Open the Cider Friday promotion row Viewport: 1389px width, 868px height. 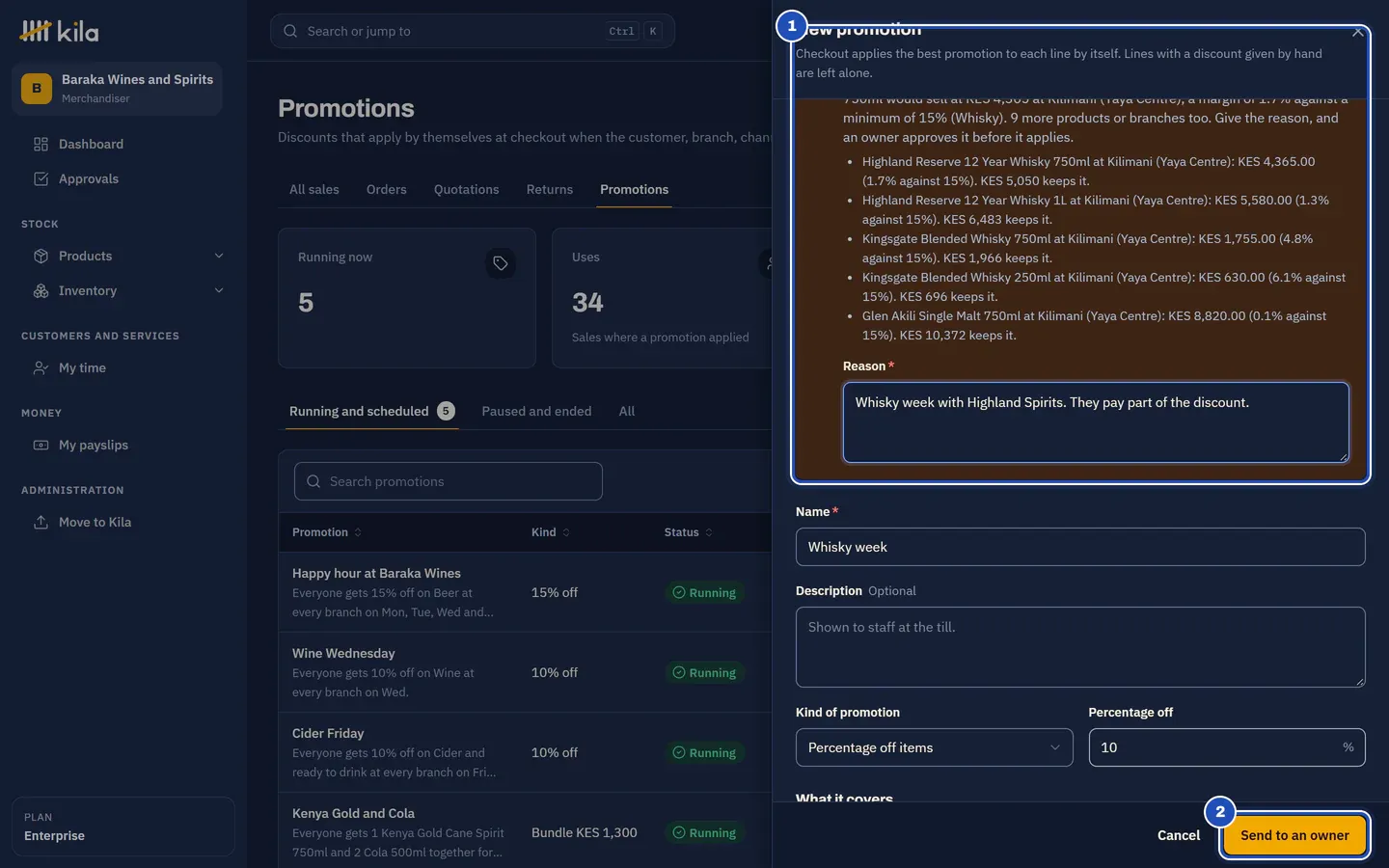(525, 752)
